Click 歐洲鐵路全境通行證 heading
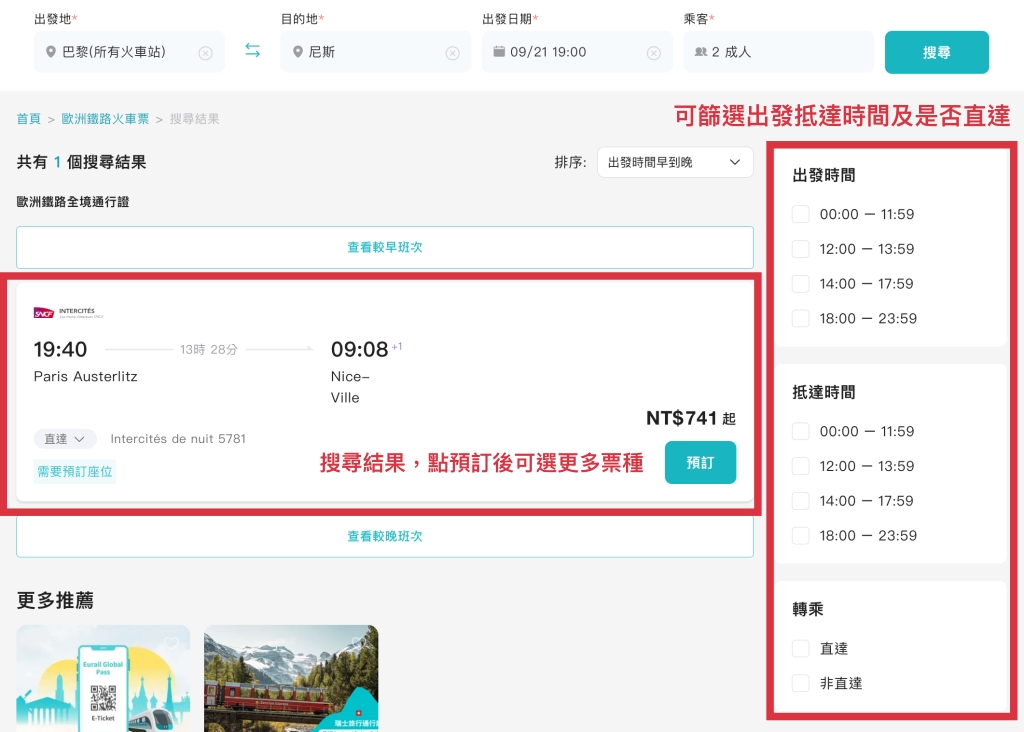 (x=72, y=202)
